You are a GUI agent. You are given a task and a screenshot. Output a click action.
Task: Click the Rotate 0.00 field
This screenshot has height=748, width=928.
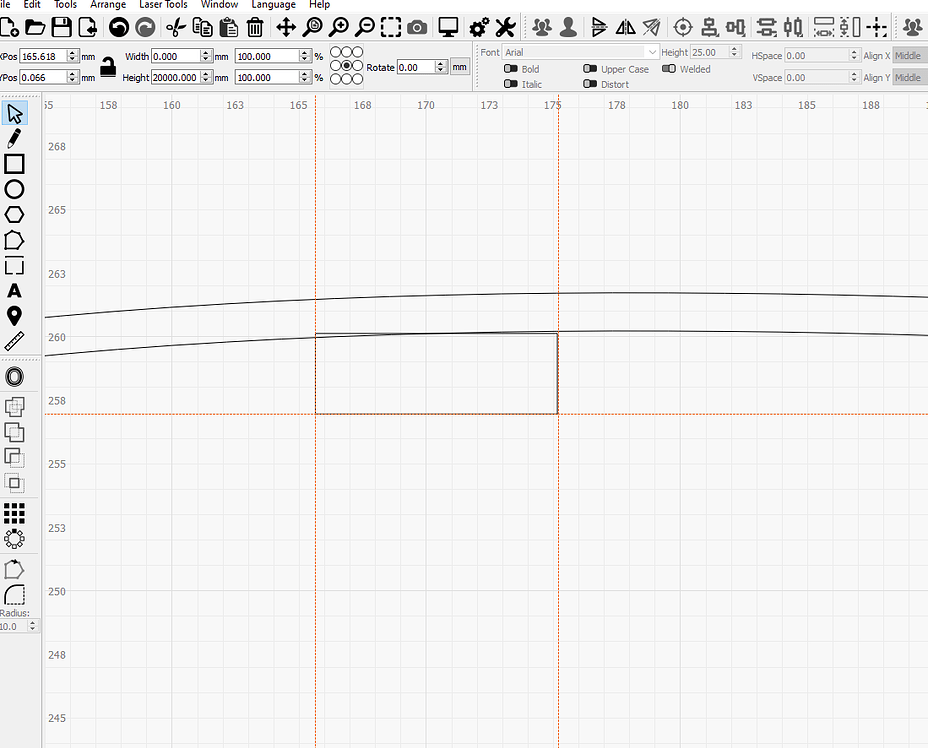point(416,67)
